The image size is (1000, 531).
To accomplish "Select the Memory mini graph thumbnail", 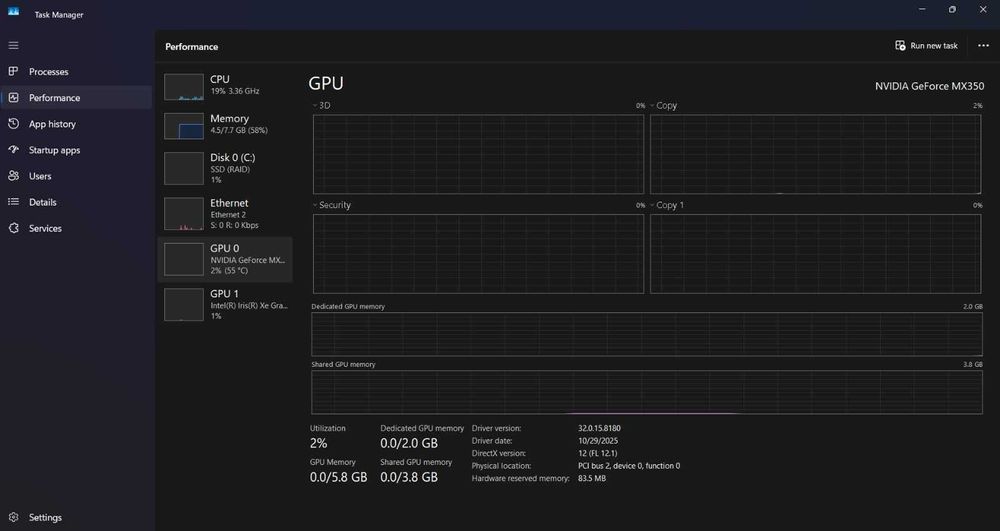I will [184, 126].
